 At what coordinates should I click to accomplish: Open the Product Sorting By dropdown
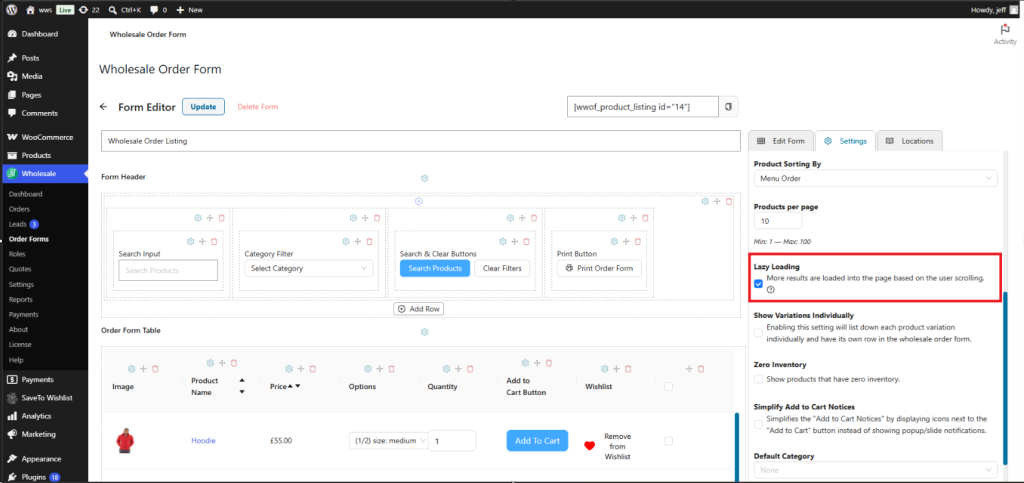pos(876,178)
